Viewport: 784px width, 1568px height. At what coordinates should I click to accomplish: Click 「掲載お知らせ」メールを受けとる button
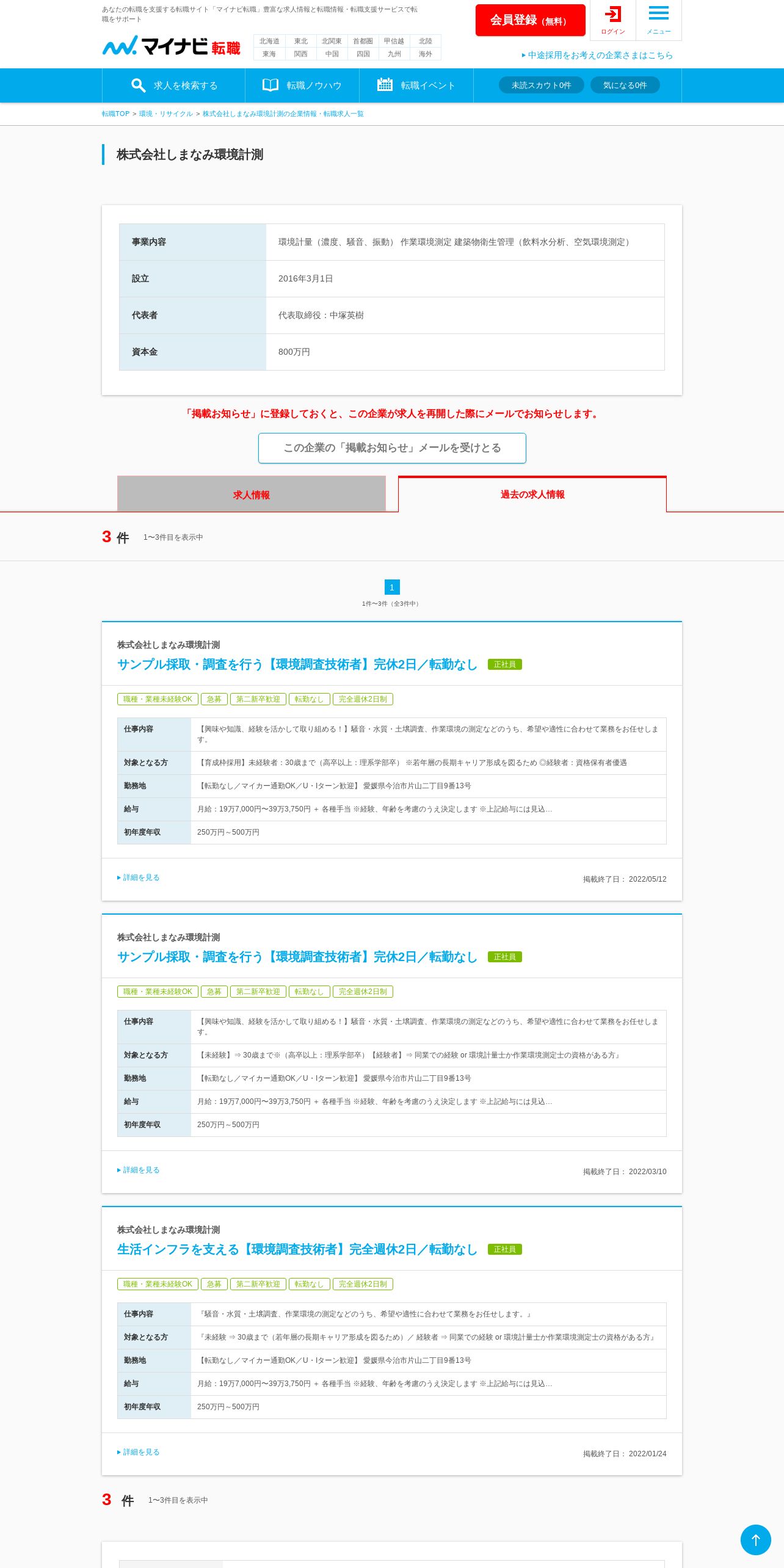[x=392, y=448]
